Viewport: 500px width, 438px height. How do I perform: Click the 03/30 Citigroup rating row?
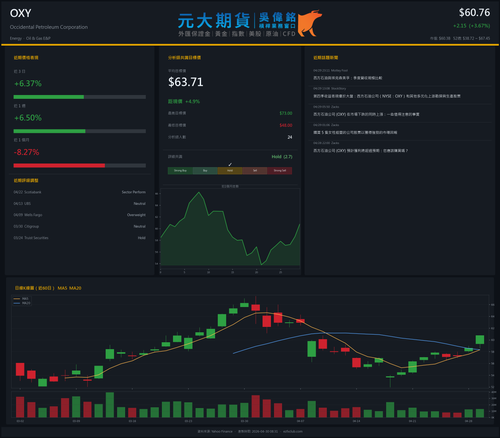80,226
